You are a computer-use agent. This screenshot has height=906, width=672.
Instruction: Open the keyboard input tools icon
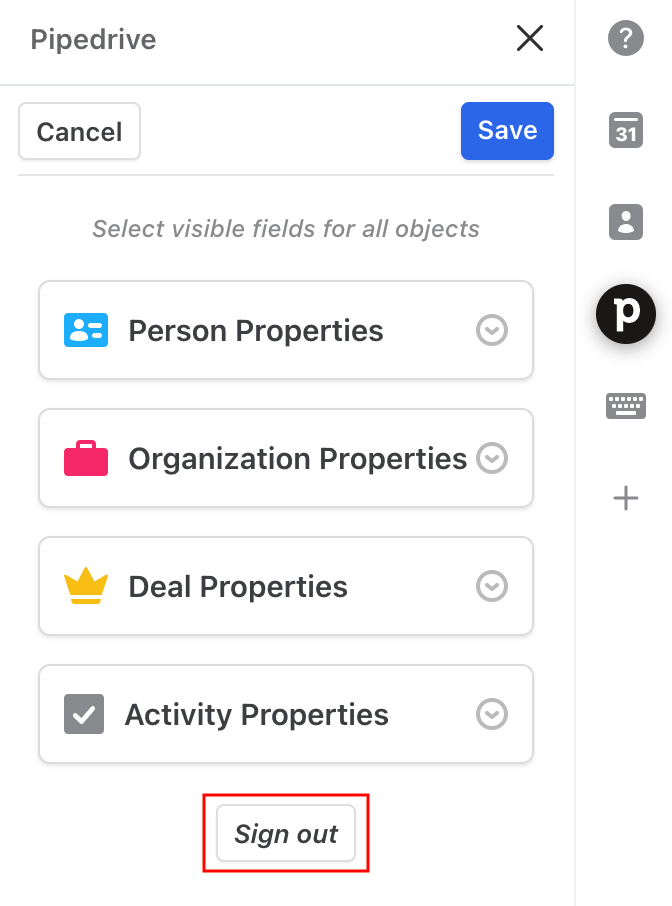click(x=626, y=406)
